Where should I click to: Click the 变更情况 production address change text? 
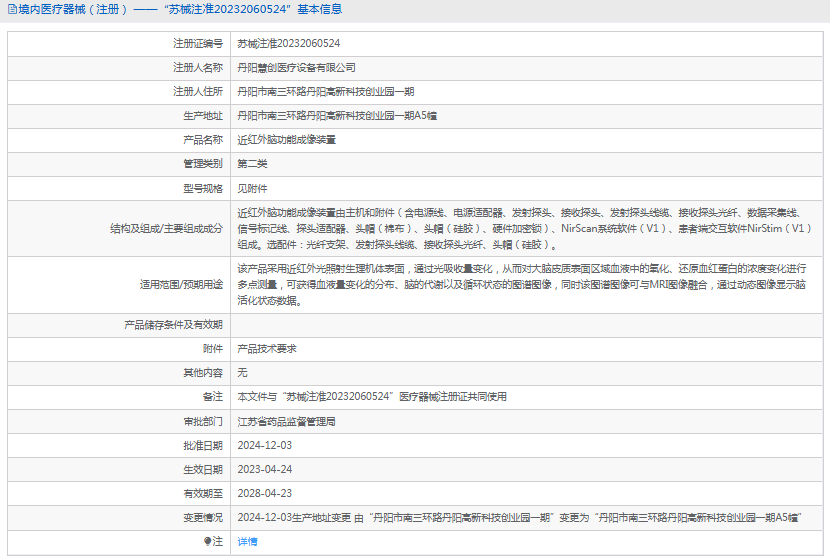tap(520, 518)
